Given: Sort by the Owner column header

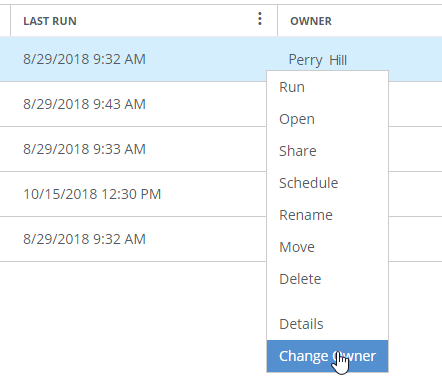Looking at the screenshot, I should [311, 21].
